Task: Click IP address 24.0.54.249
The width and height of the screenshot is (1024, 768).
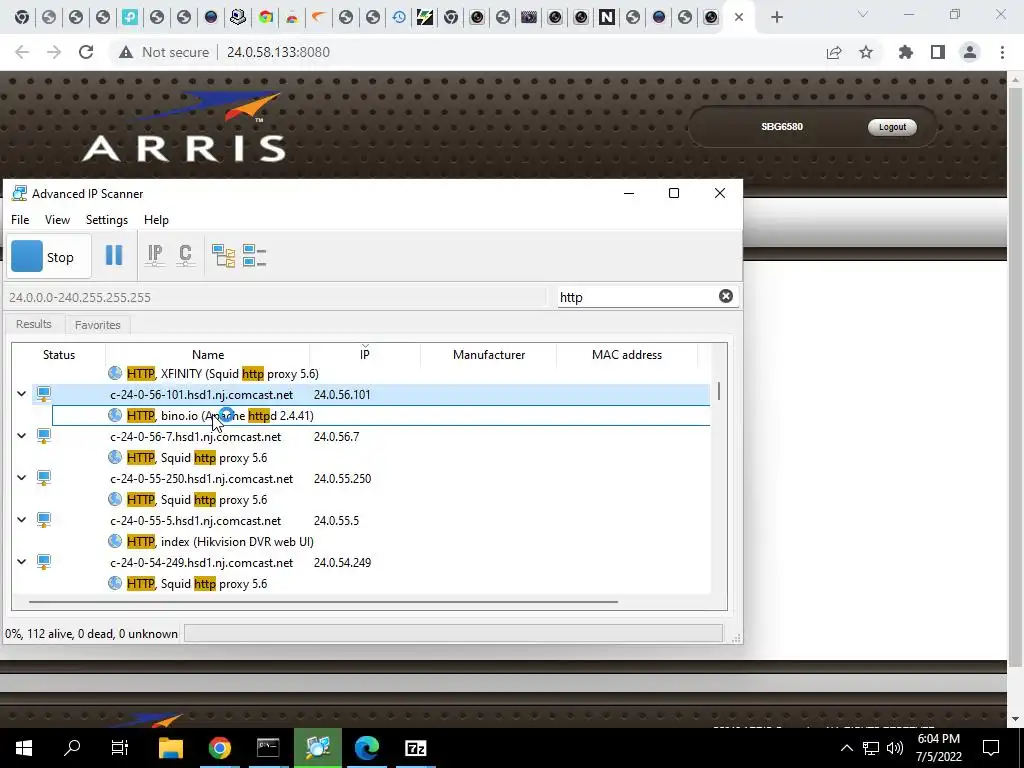Action: (342, 563)
